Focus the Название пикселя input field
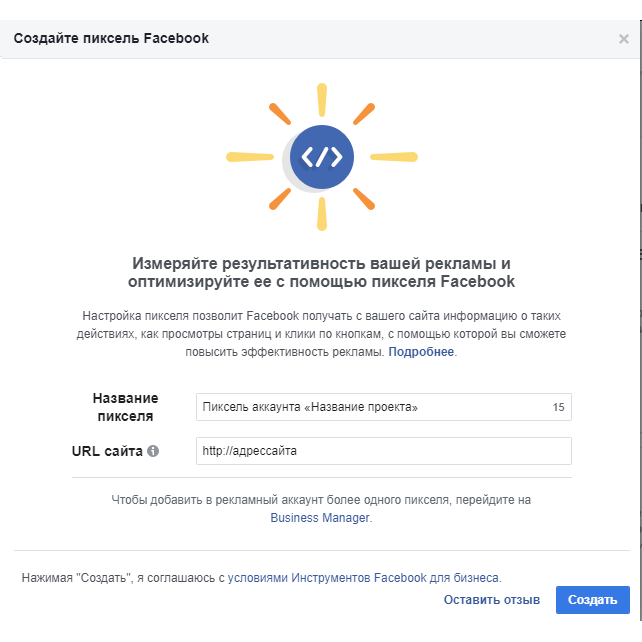 click(384, 407)
